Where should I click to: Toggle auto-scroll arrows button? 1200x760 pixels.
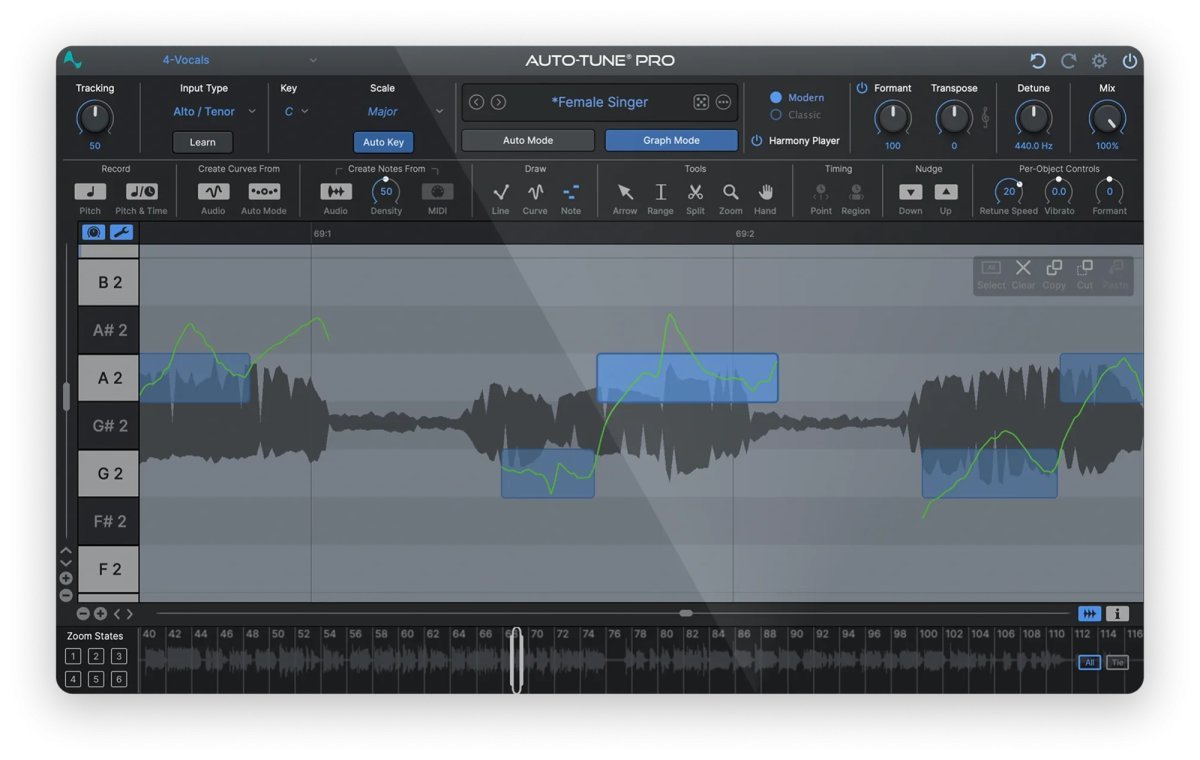tap(1089, 614)
